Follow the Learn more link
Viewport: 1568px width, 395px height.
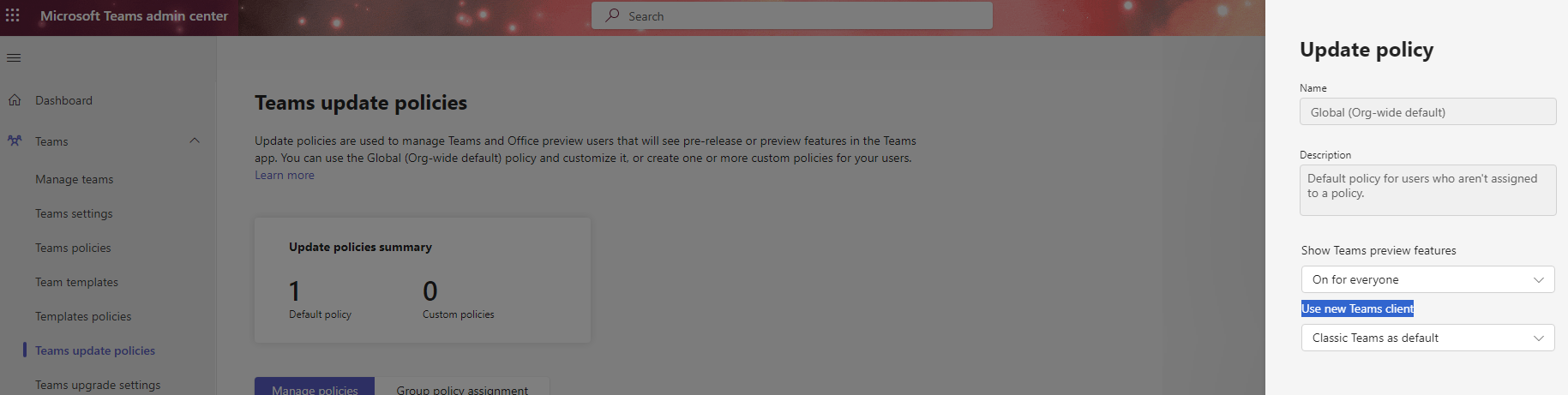pos(285,175)
